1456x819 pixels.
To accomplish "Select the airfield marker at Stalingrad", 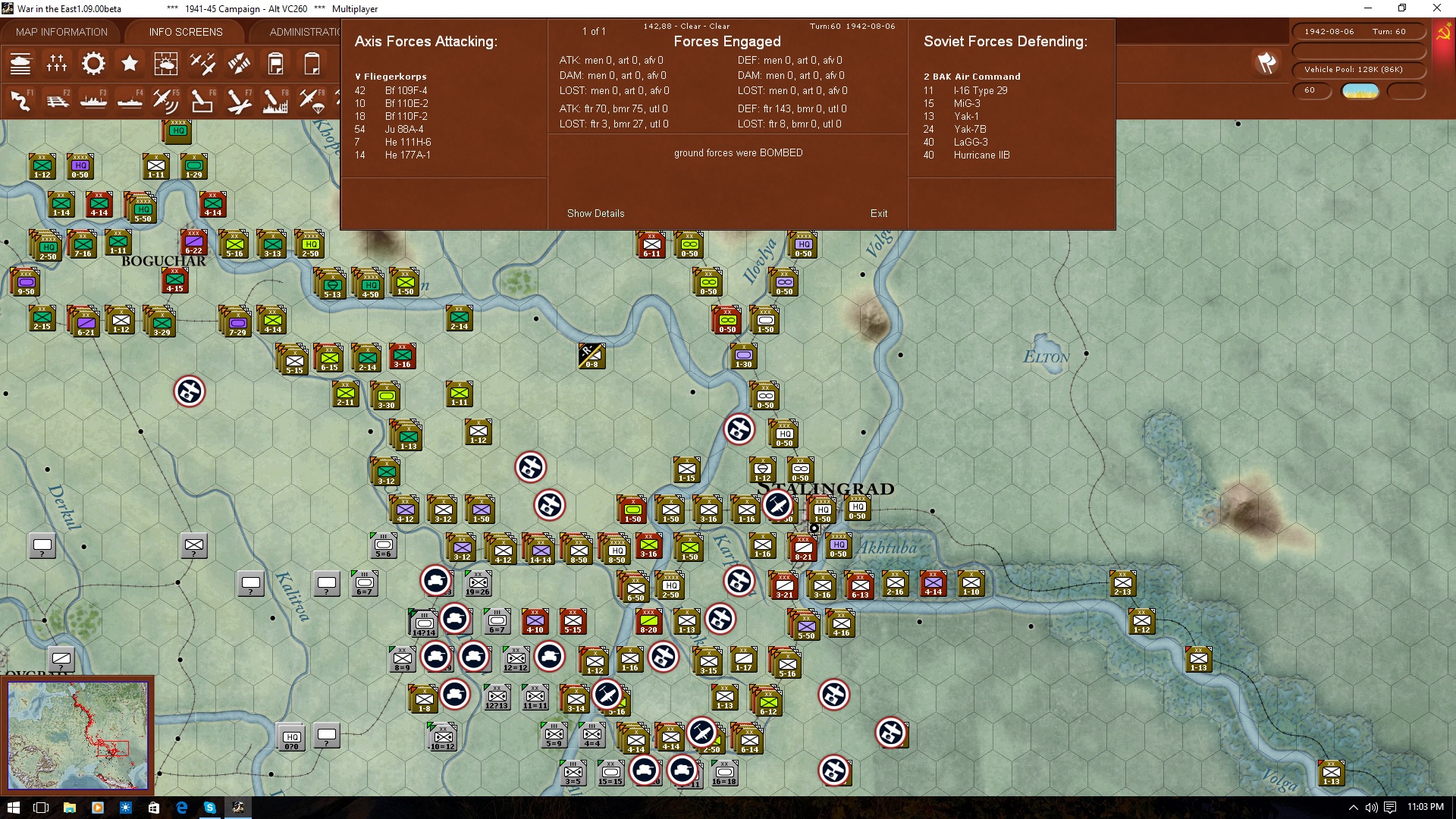I will [x=777, y=504].
